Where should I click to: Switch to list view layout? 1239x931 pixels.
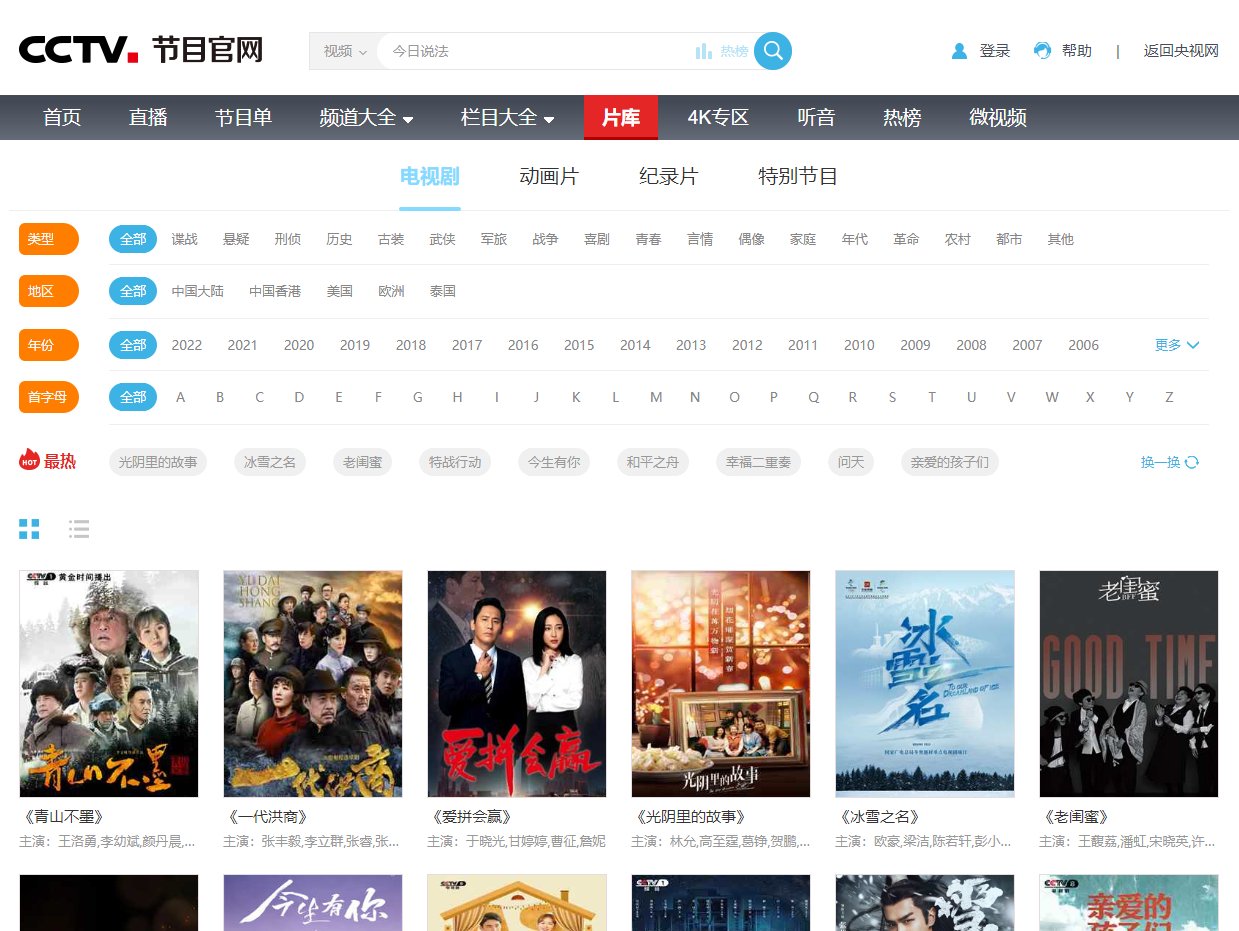pos(79,529)
